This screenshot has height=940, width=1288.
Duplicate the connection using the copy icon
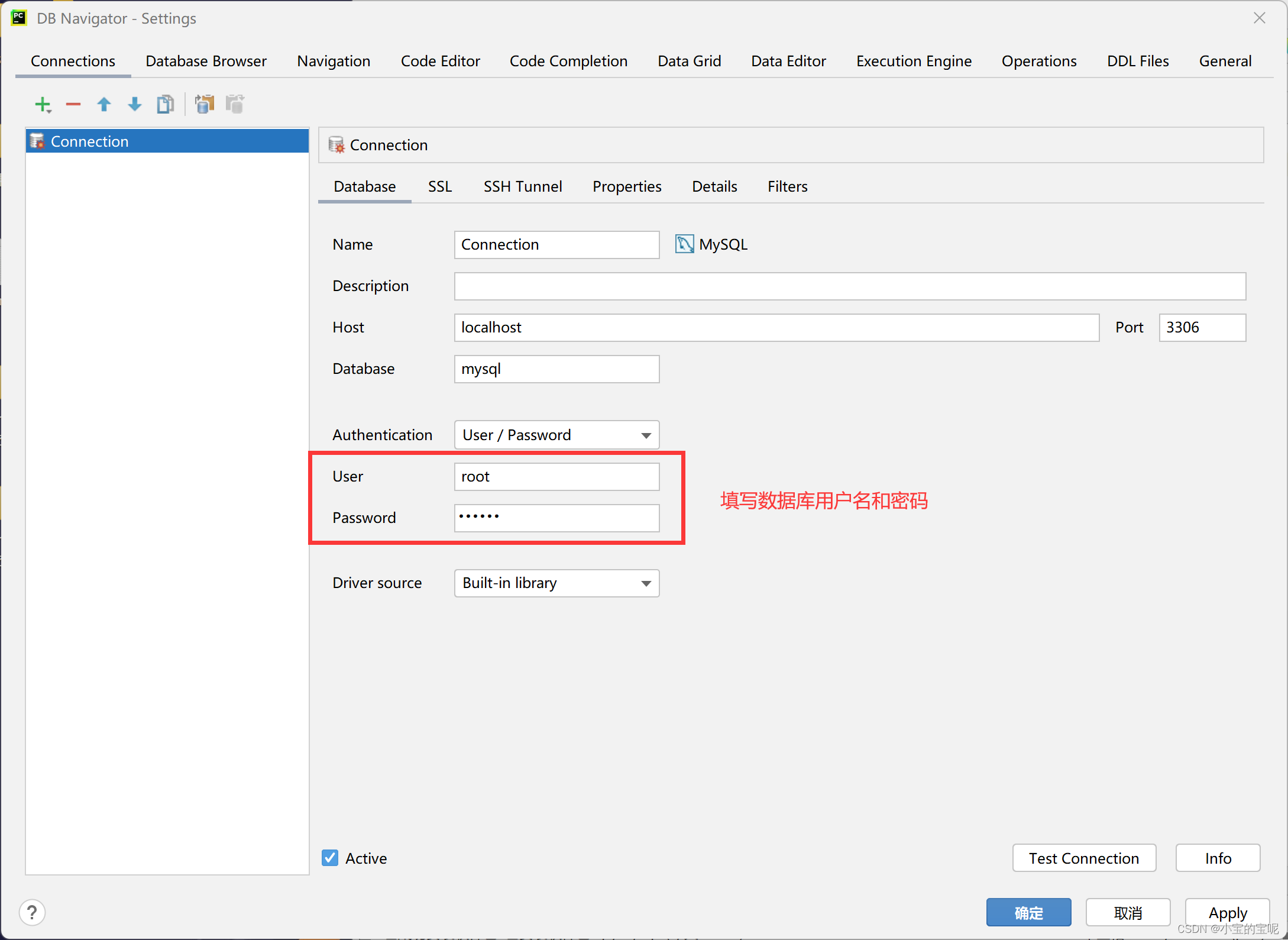(165, 104)
